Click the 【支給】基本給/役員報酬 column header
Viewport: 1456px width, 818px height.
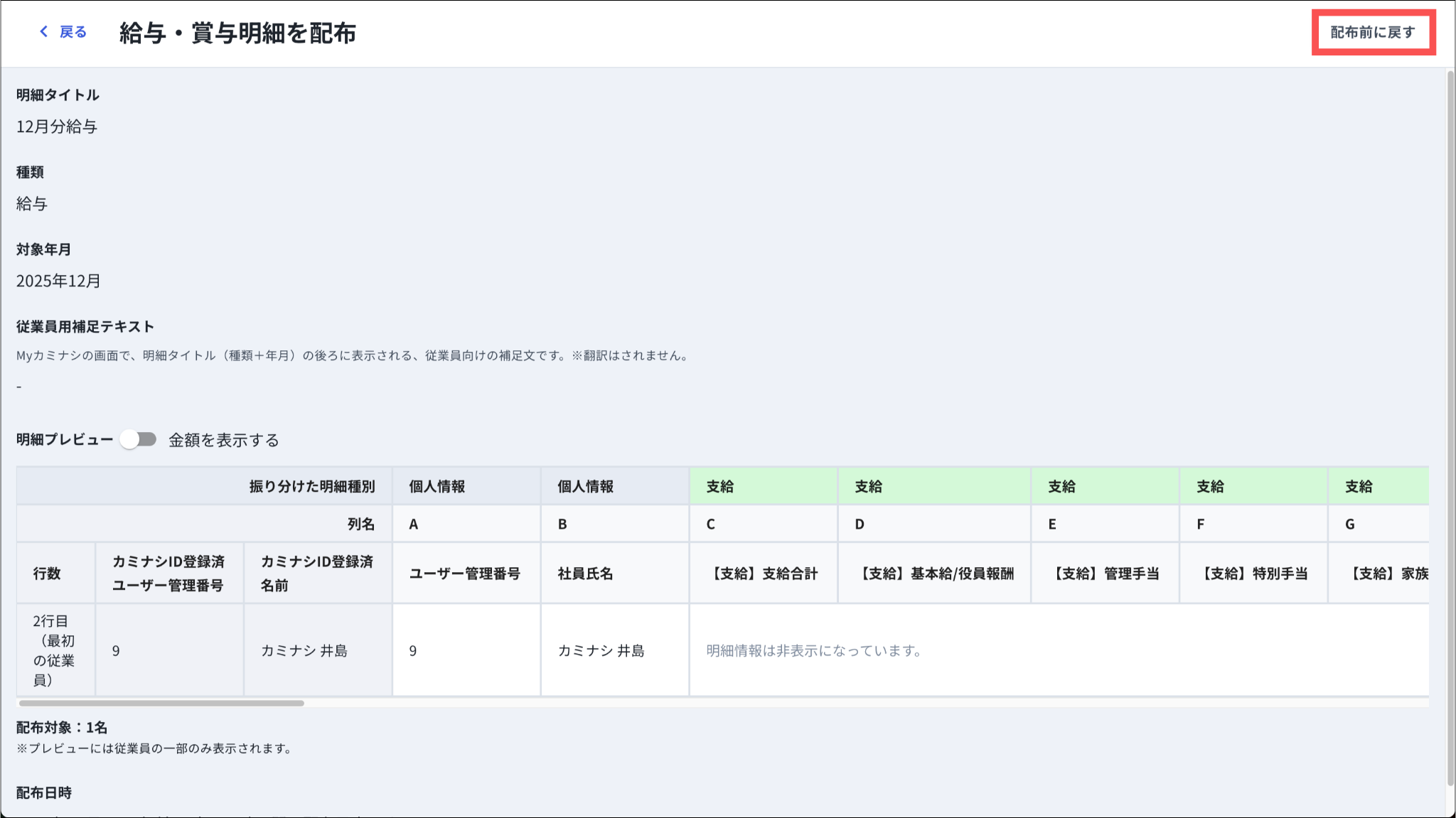(x=936, y=574)
